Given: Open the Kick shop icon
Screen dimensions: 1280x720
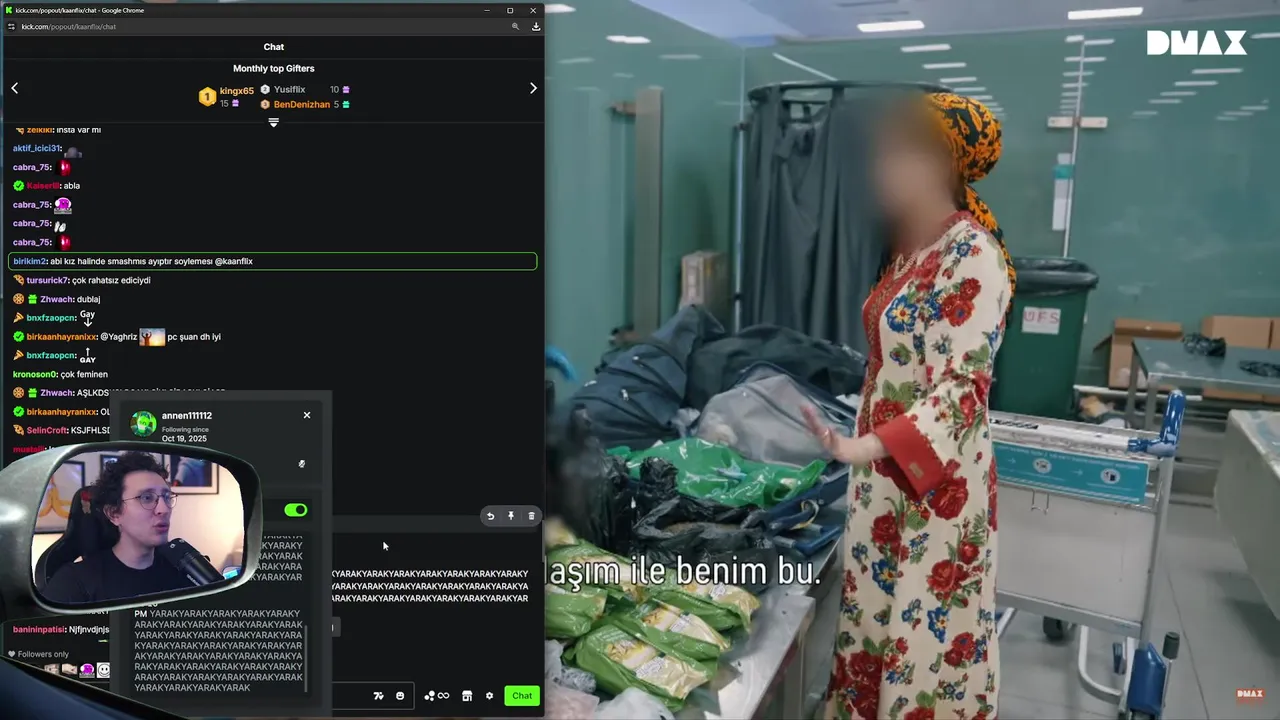Looking at the screenshot, I should [x=467, y=696].
